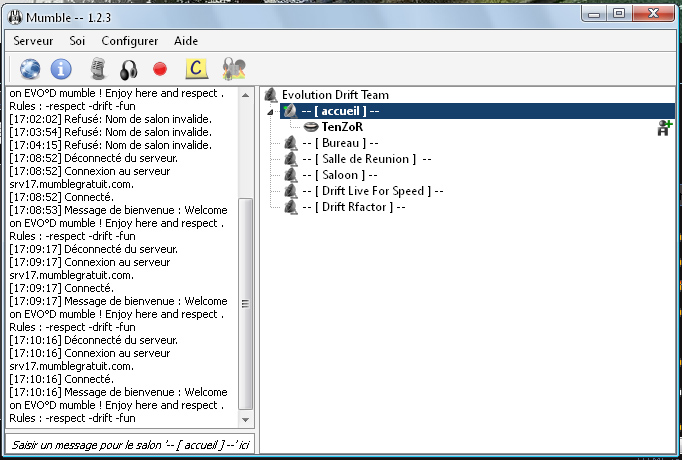Click the Saloon channel icon
Screen dimensions: 682x460
pyautogui.click(x=290, y=175)
